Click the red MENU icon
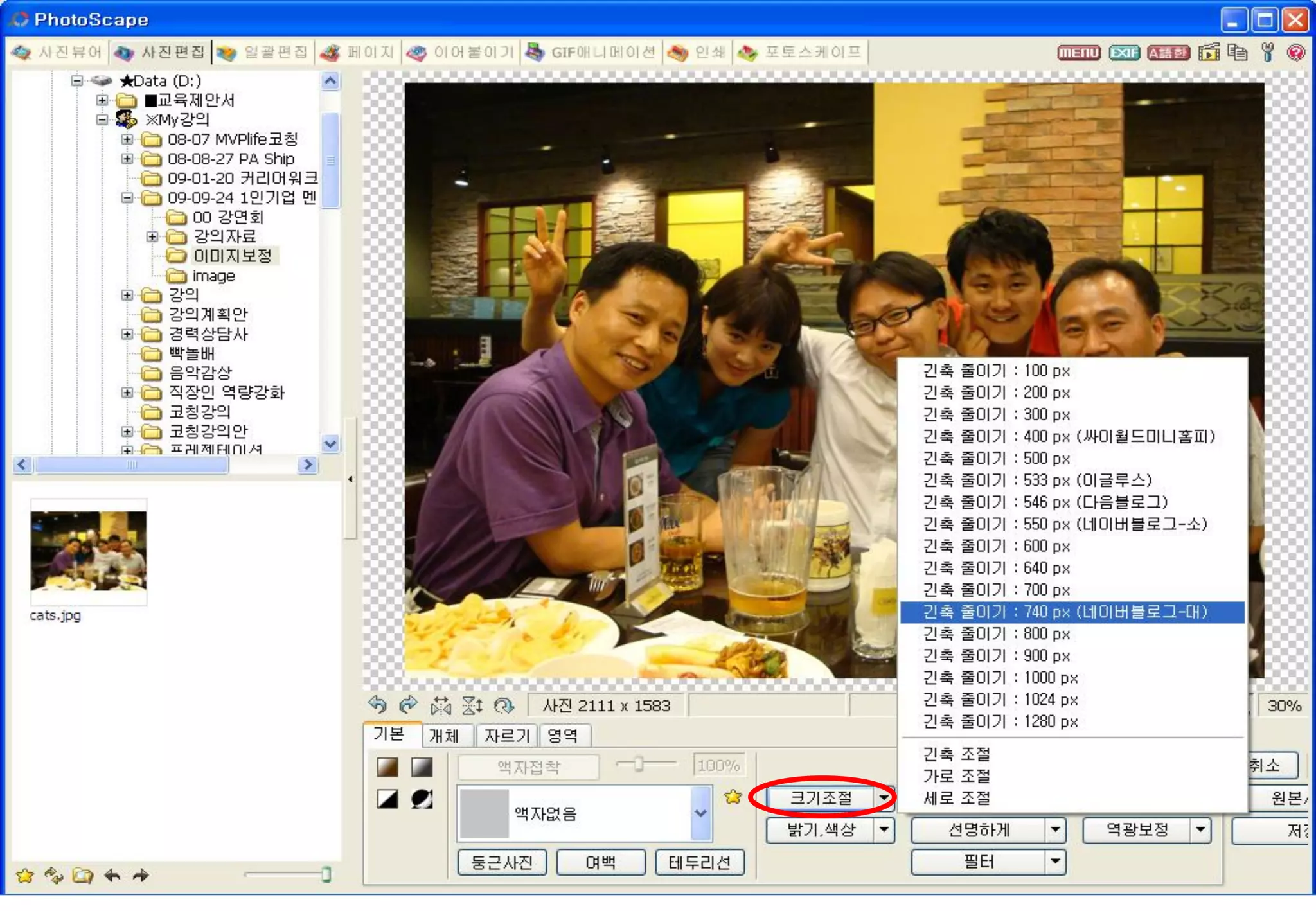 pos(1079,53)
